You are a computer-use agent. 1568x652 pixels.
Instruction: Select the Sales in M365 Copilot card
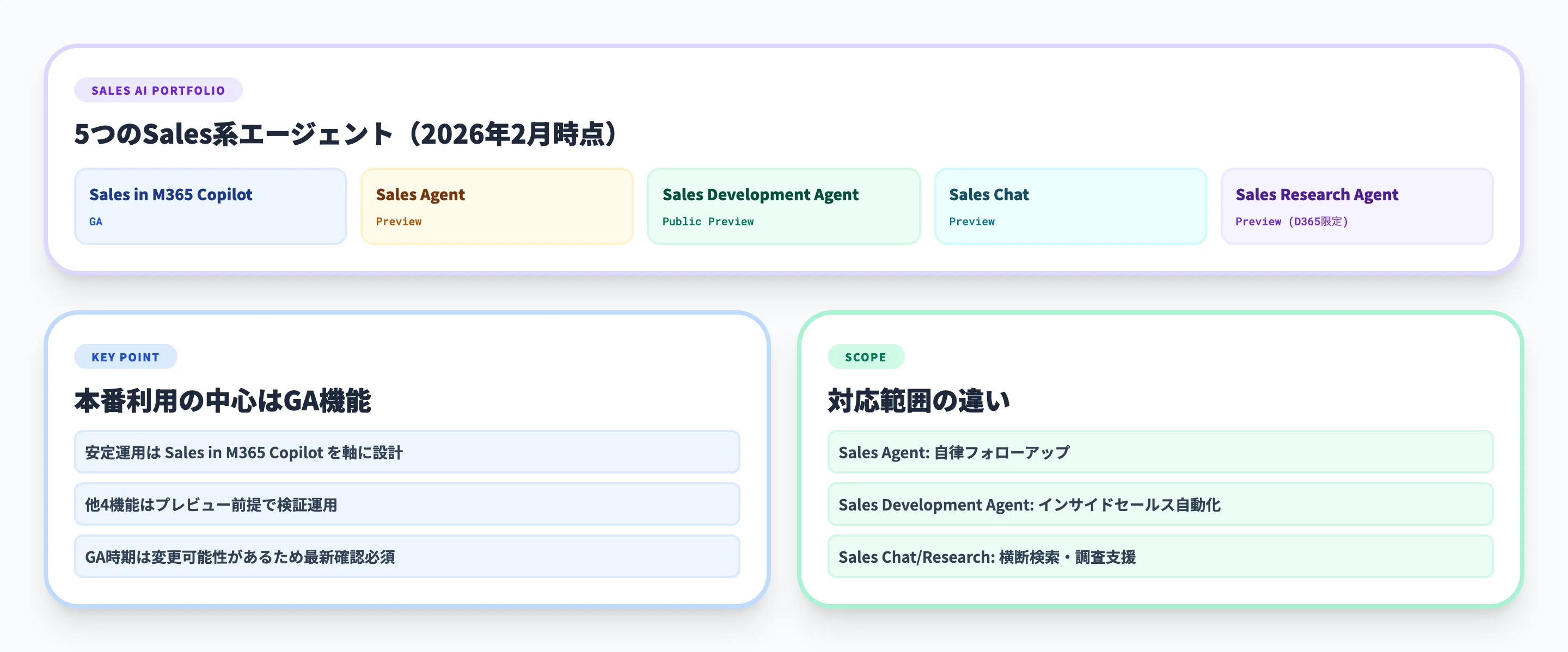[210, 207]
